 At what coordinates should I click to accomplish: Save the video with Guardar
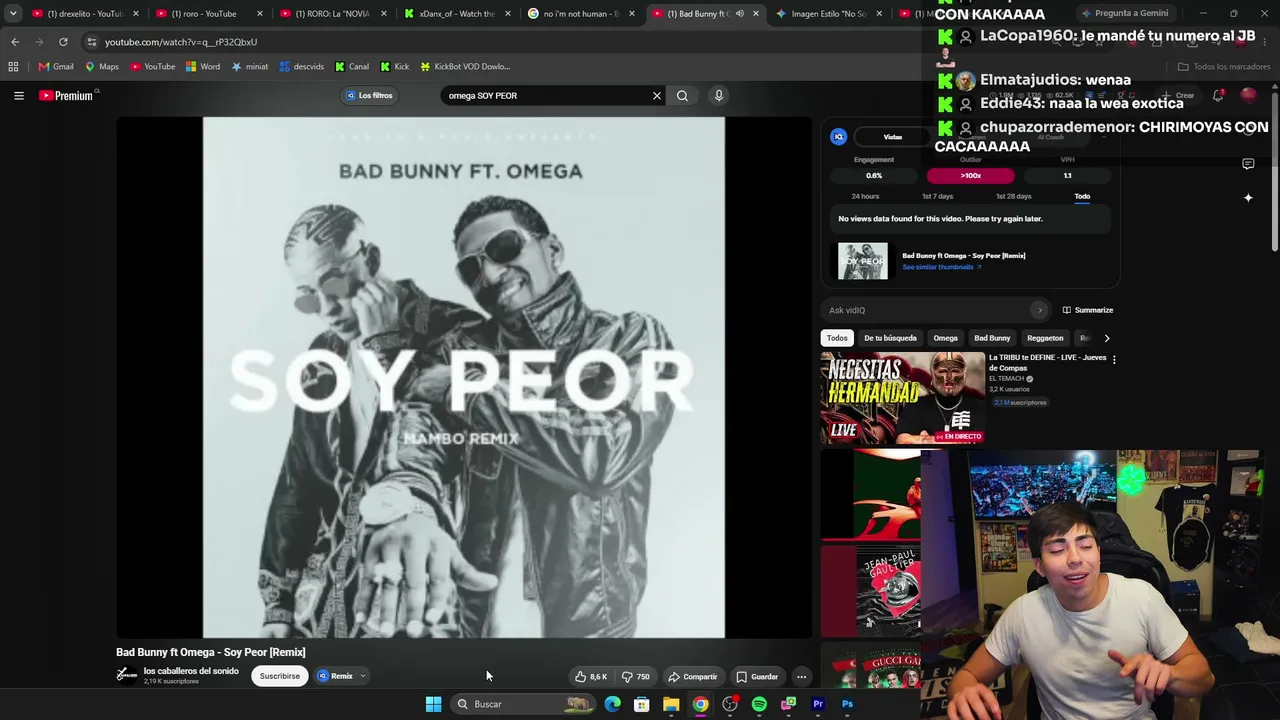click(757, 677)
